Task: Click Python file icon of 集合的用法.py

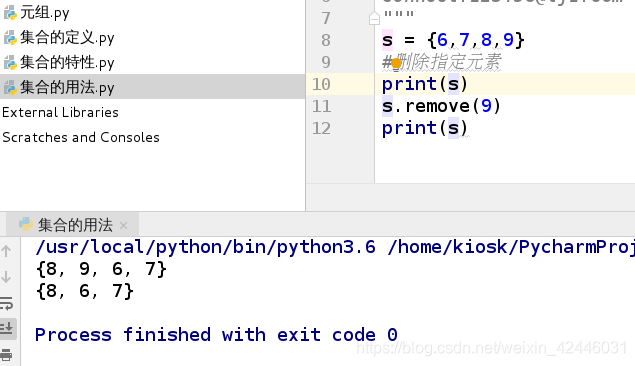Action: (x=11, y=87)
